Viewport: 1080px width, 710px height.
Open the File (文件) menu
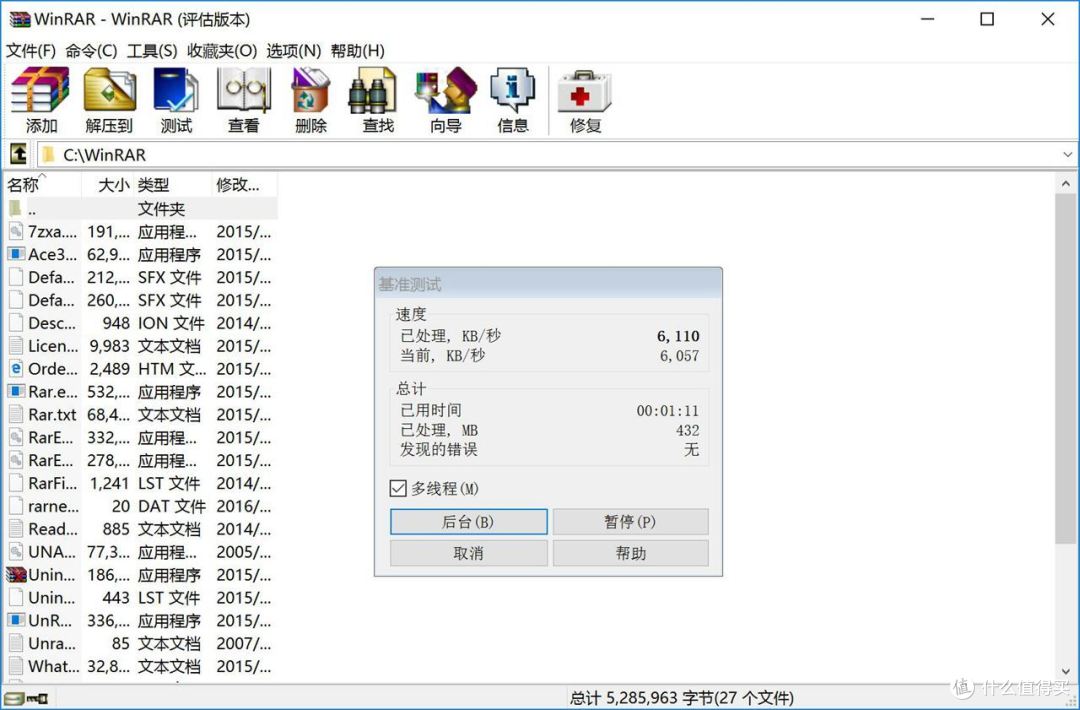point(31,51)
